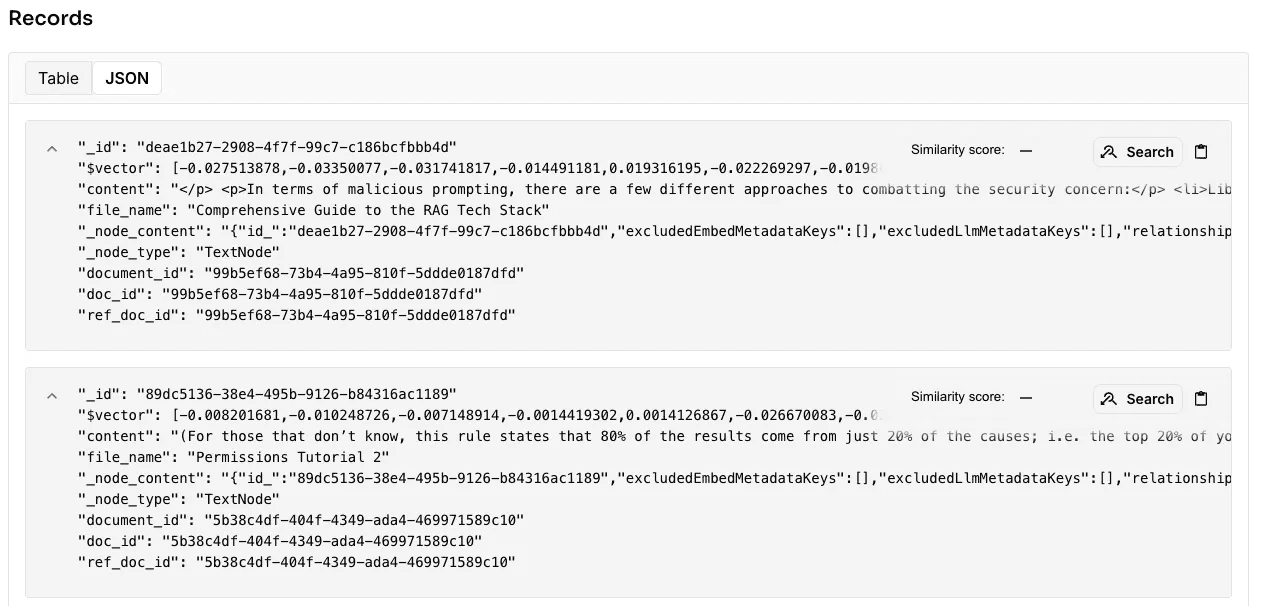Click the Records heading
This screenshot has height=606, width=1263.
tap(51, 18)
